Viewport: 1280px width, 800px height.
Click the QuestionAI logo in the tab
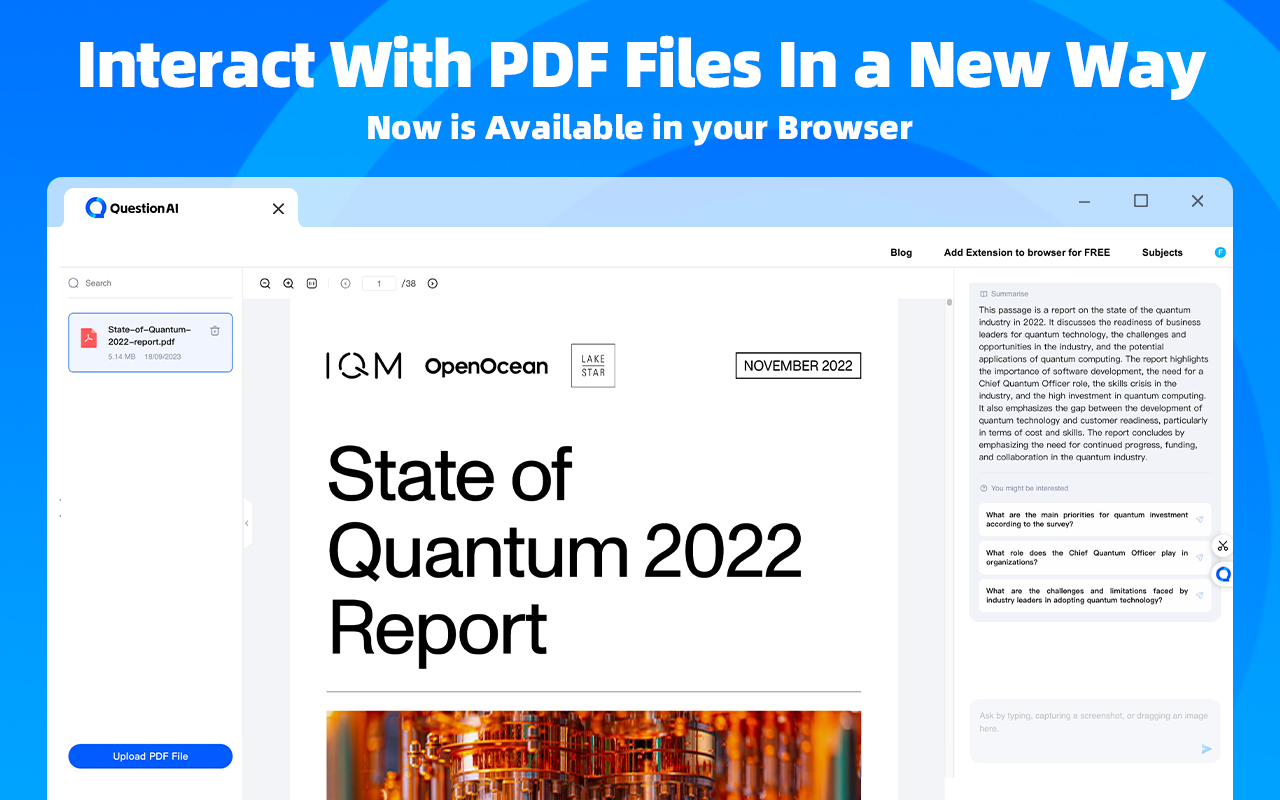click(131, 208)
